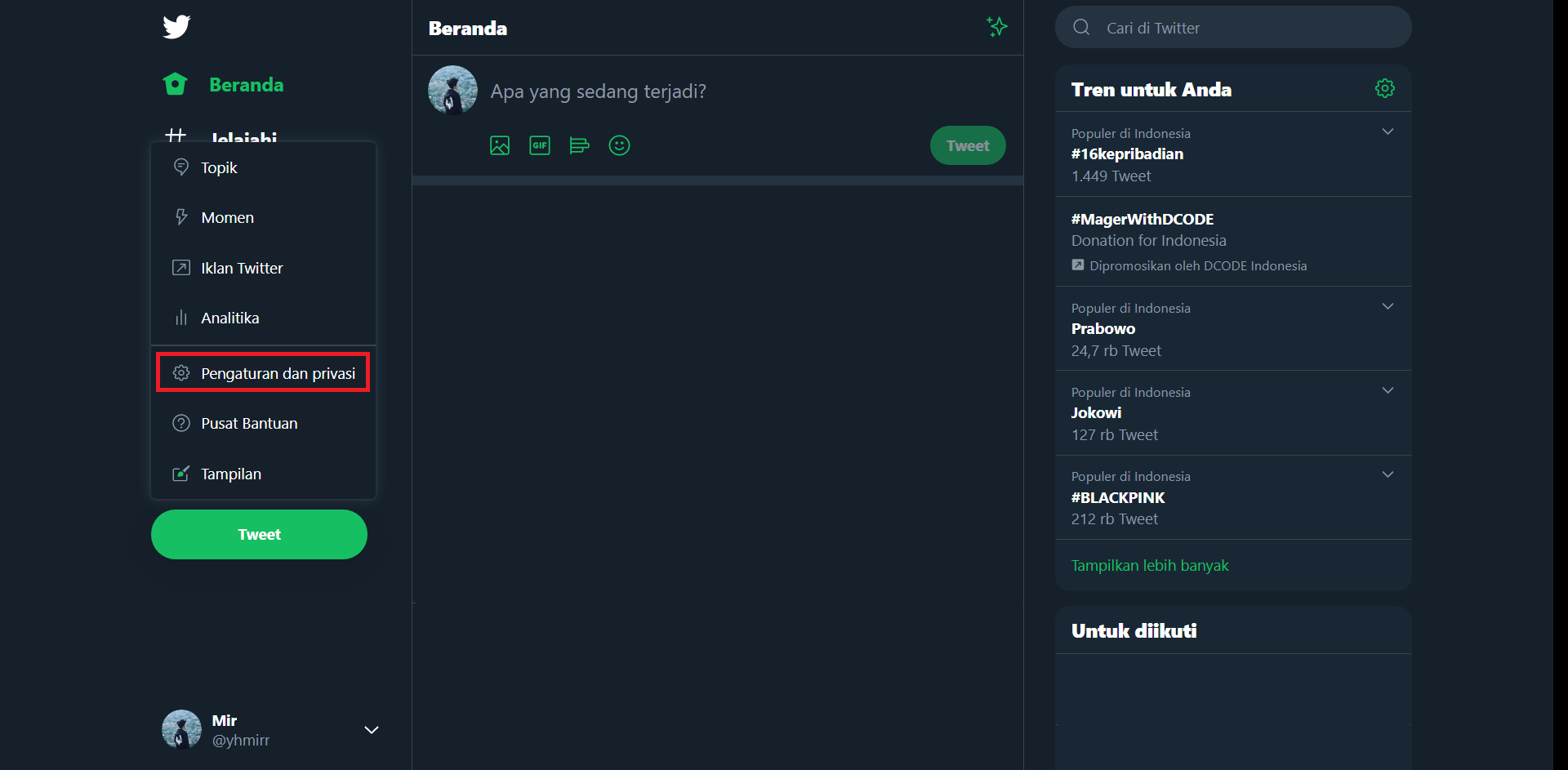Click the Pengaturan dan privasi gear icon
This screenshot has width=1568, height=770.
(181, 373)
